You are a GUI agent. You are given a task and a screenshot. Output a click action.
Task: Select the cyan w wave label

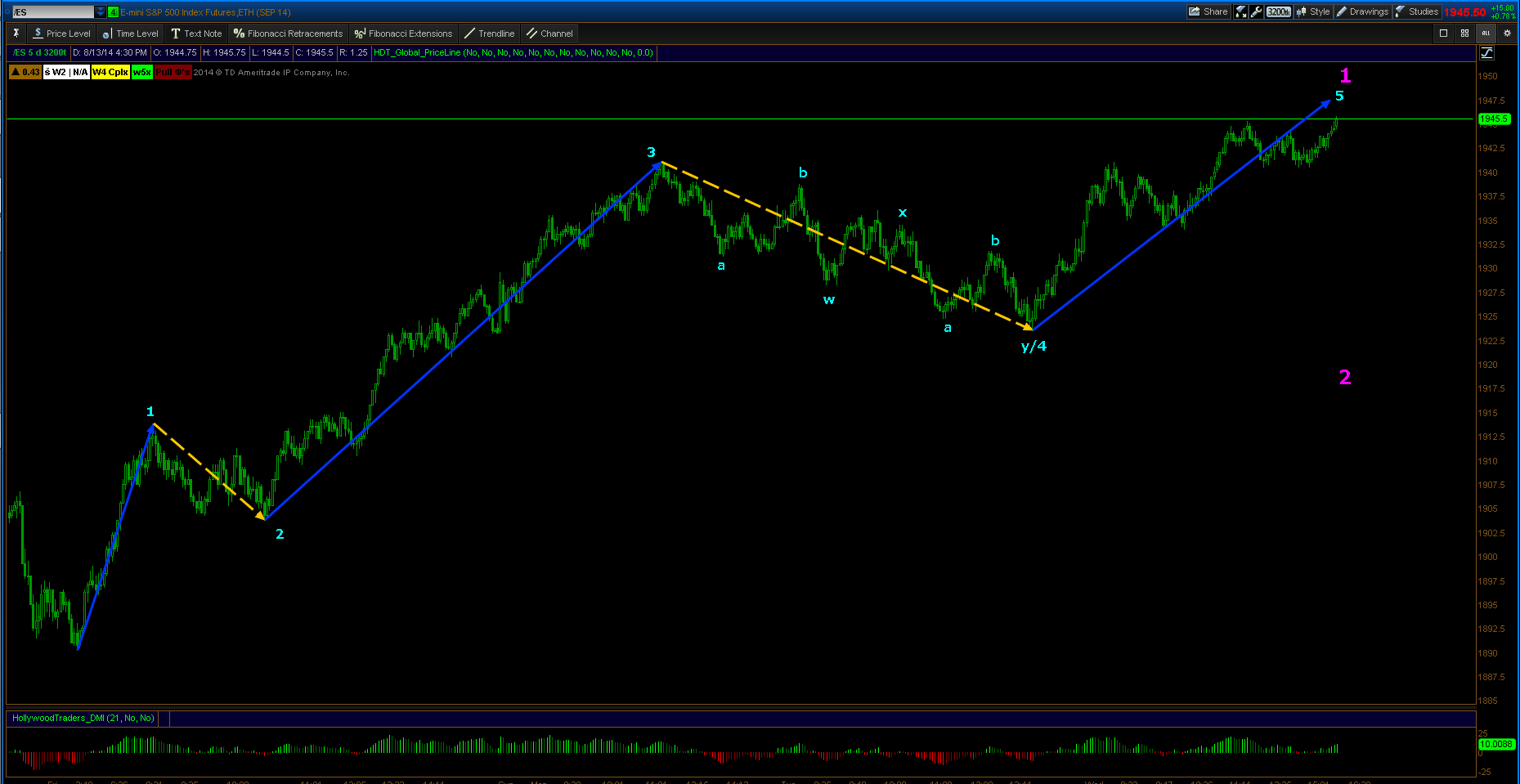tap(829, 300)
